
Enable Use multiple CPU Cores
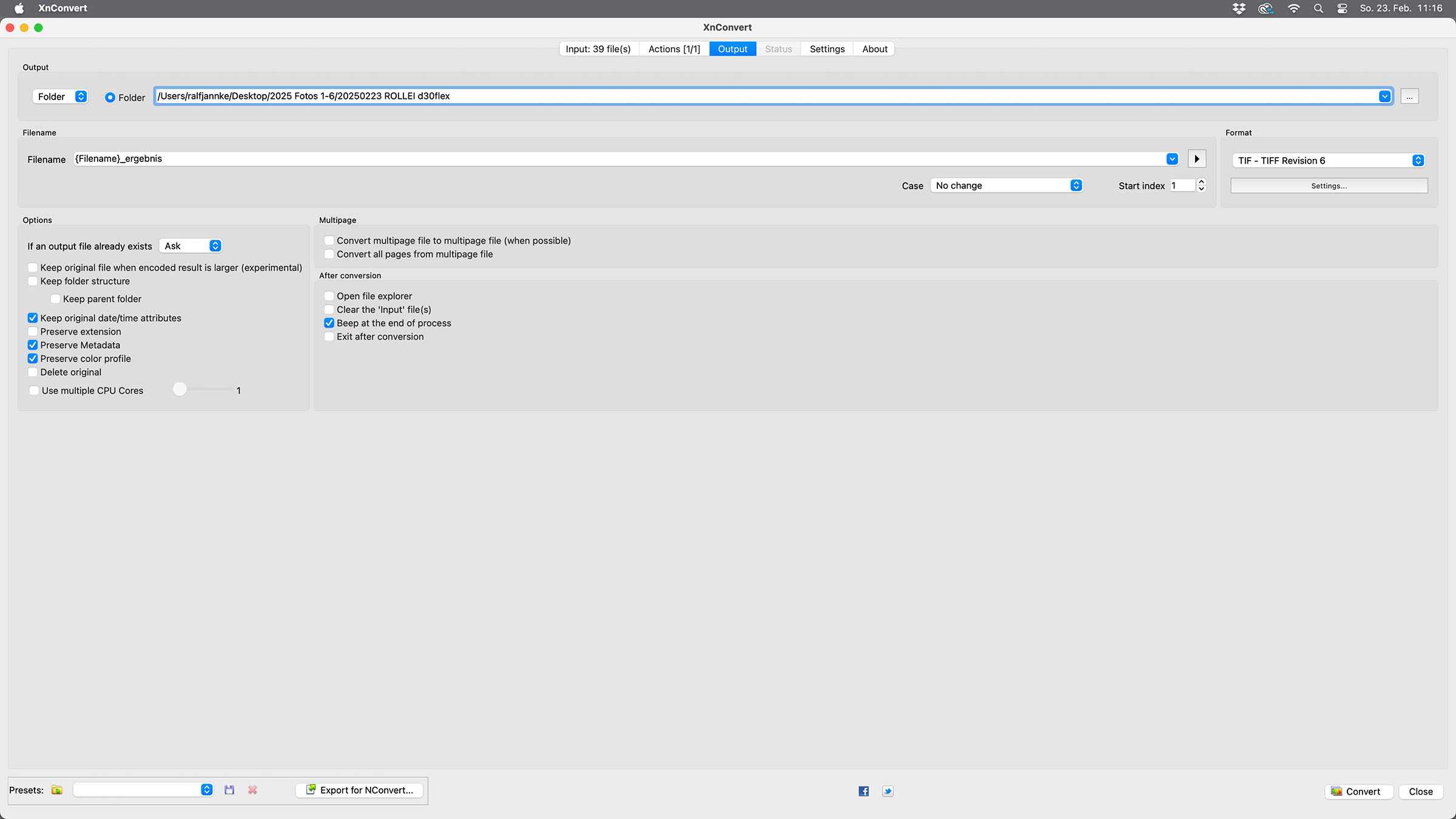[34, 391]
